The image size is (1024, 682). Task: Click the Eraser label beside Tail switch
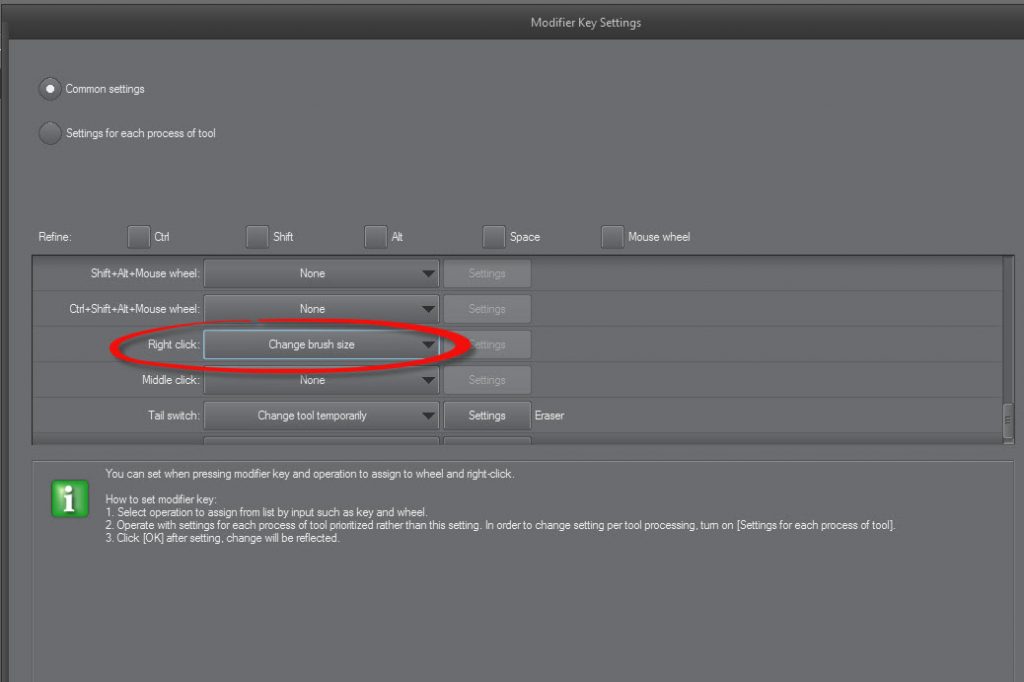tap(549, 416)
